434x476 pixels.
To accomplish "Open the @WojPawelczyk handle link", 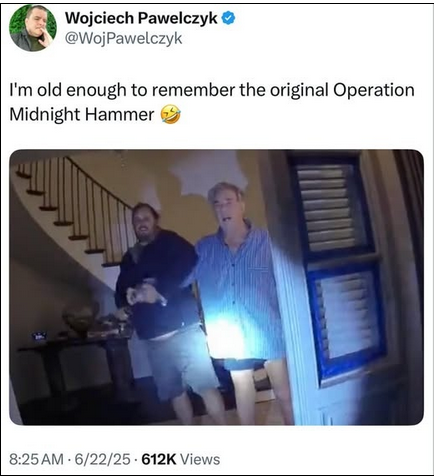I will (123, 39).
